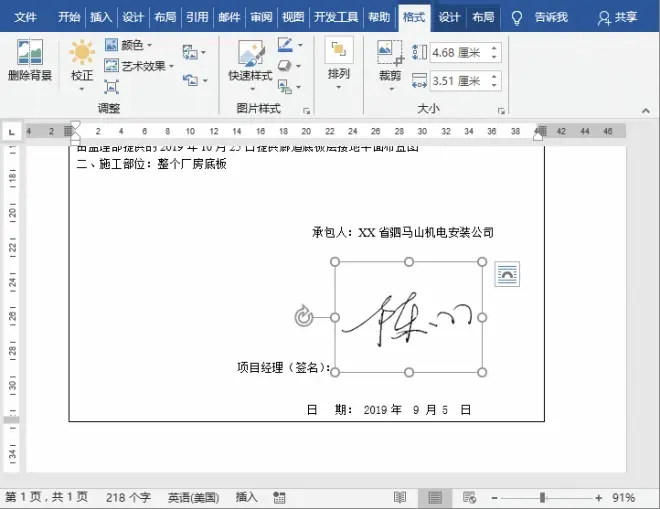Screen dimensions: 660x509
Task: Switch to the References (引用) tab
Action: point(197,17)
